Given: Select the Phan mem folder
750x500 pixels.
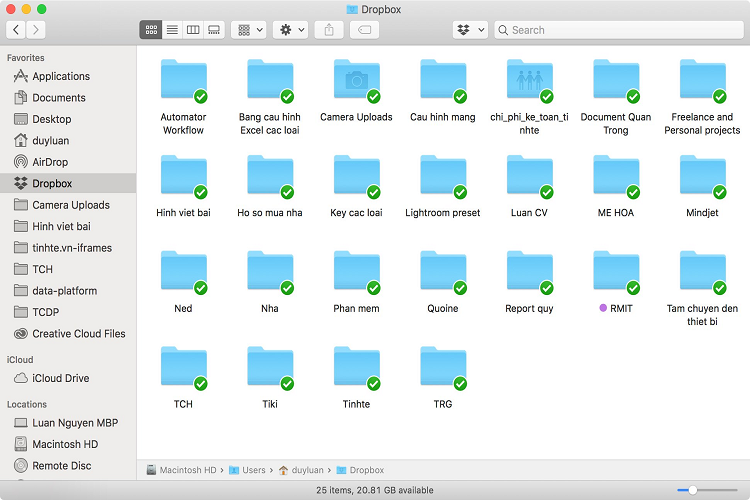Looking at the screenshot, I should click(x=357, y=272).
